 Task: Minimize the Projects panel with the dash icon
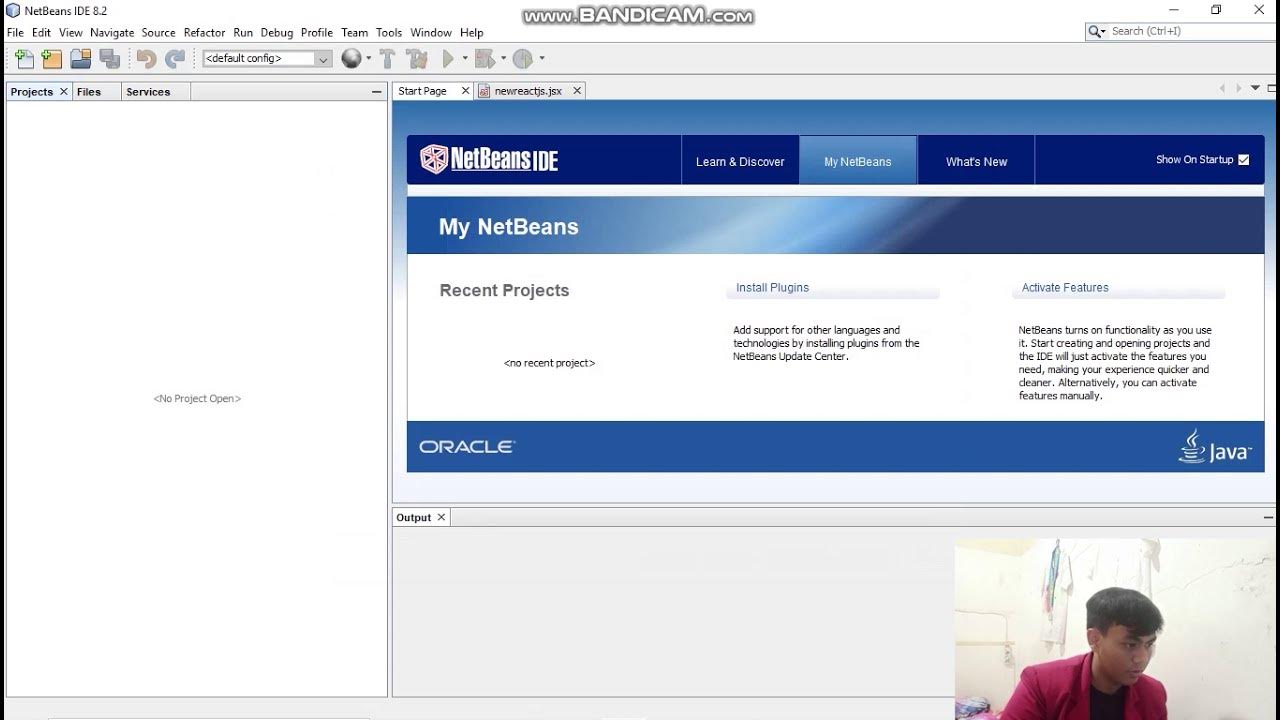(x=377, y=91)
